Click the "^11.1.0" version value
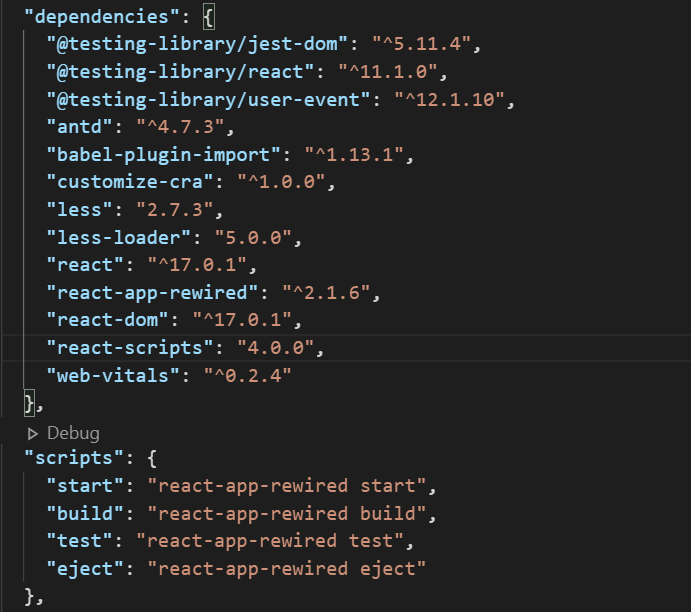 coord(388,72)
